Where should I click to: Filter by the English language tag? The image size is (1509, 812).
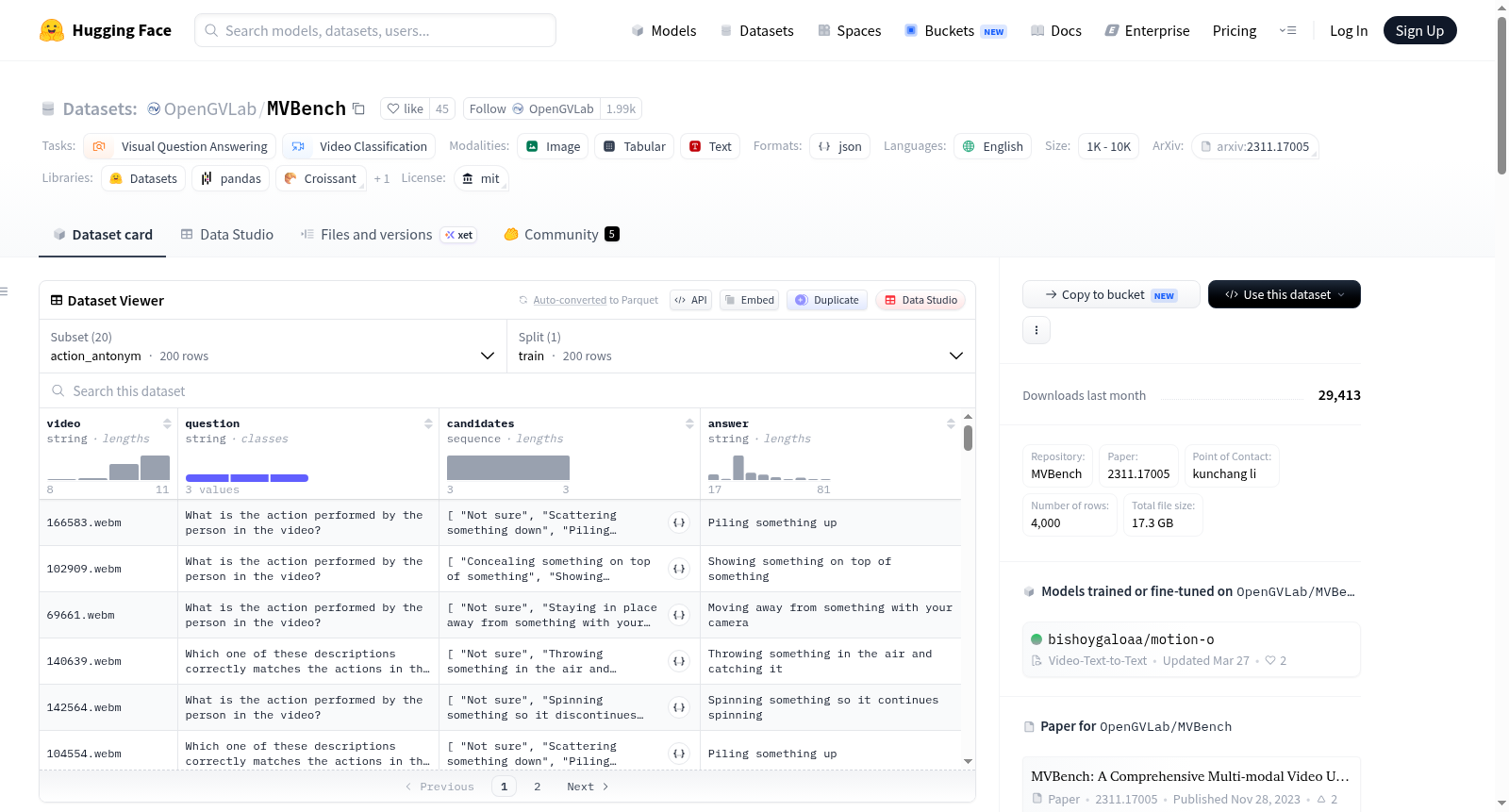click(992, 146)
